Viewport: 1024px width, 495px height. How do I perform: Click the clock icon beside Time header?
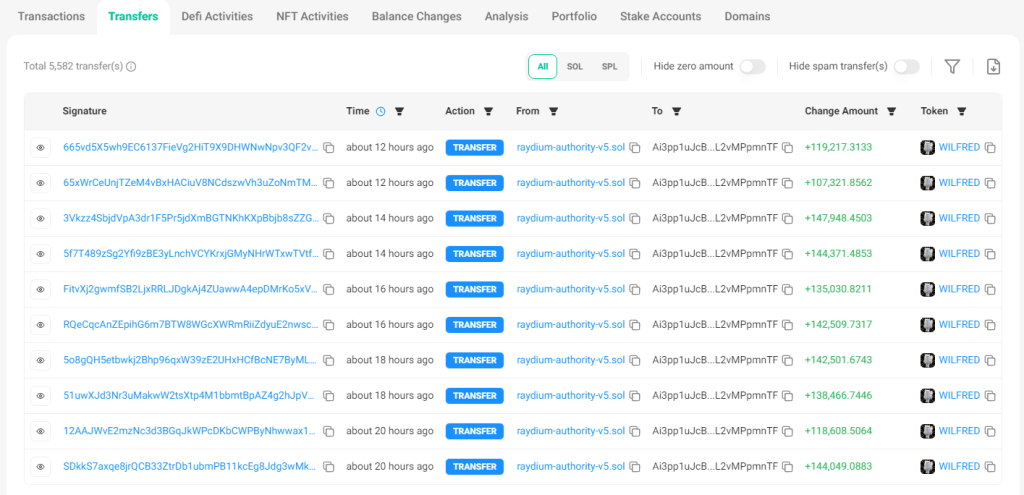tap(380, 111)
